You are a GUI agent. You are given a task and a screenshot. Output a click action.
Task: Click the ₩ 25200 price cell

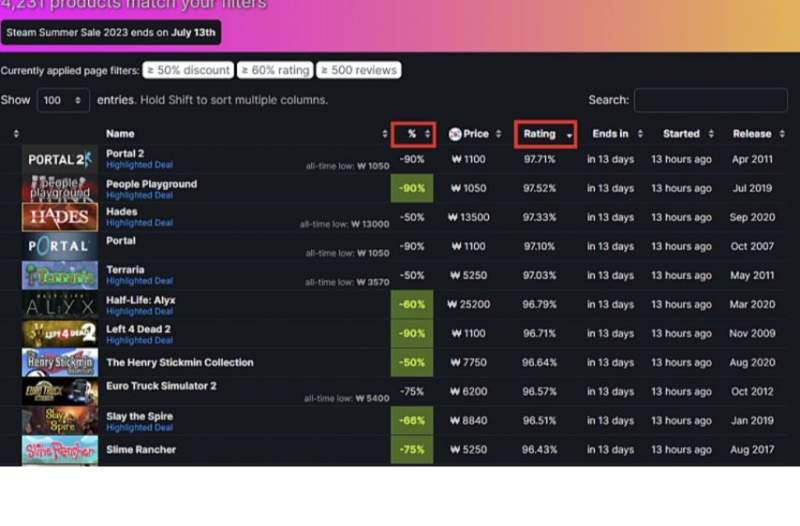point(468,305)
